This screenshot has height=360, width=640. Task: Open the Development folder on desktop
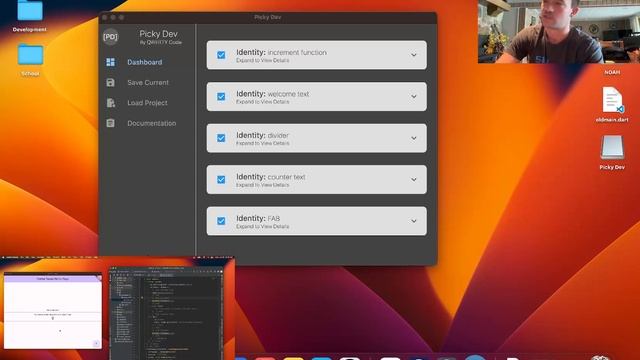(30, 11)
